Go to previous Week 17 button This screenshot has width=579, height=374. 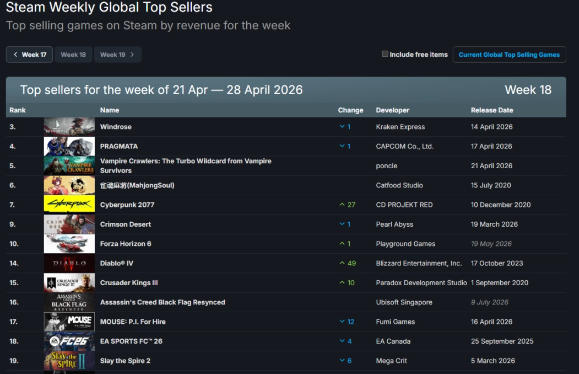29,55
